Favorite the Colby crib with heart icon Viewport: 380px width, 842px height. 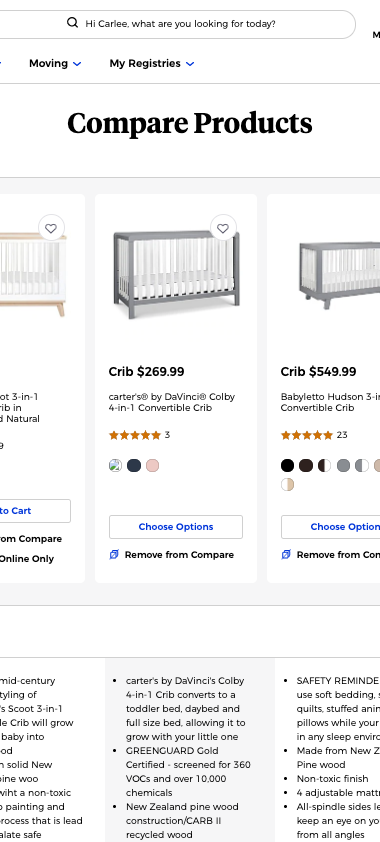pyautogui.click(x=223, y=228)
